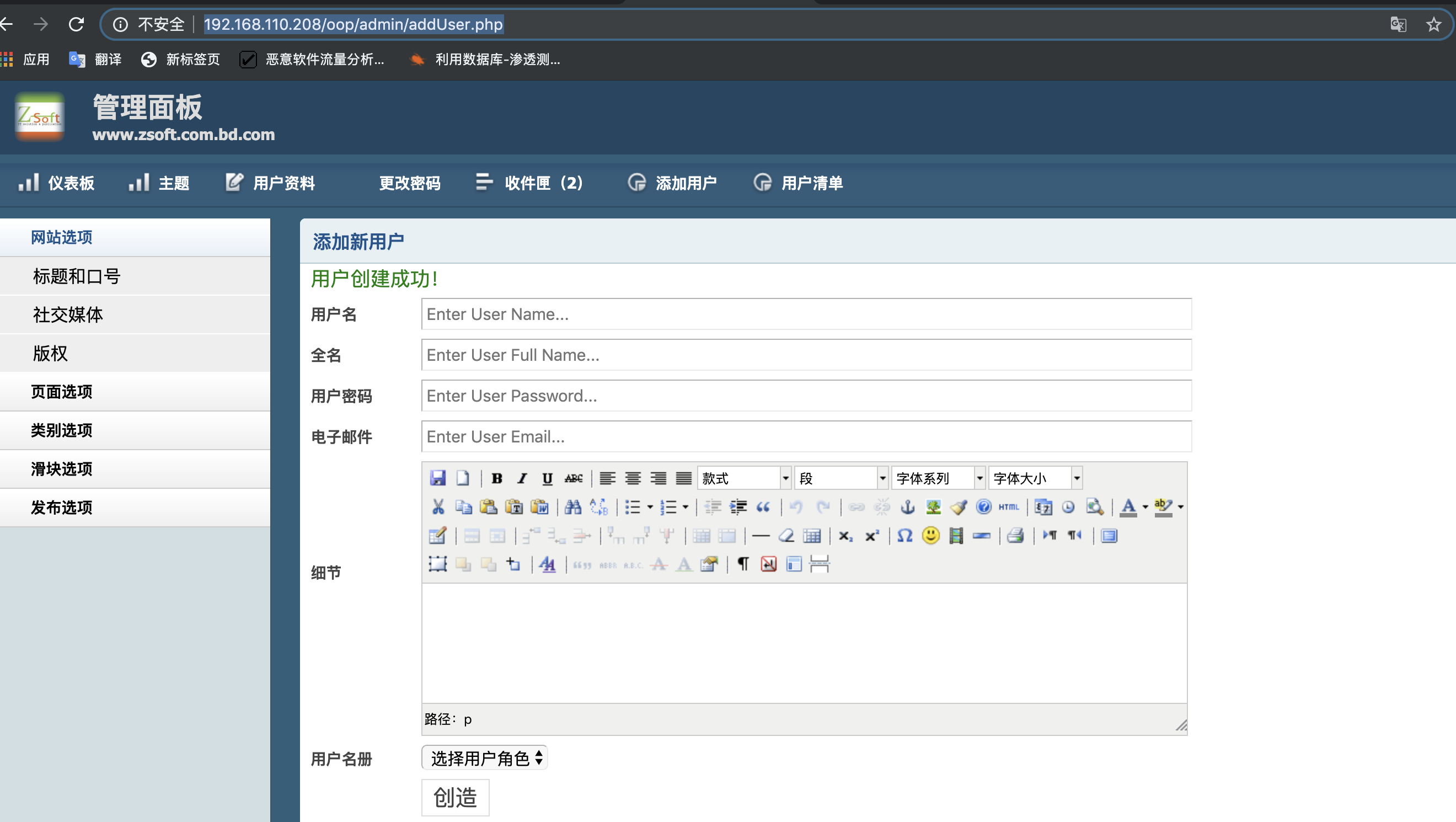Screen dimensions: 1456x822
Task: Open 用户清单 in the navigation bar
Action: coord(811,183)
